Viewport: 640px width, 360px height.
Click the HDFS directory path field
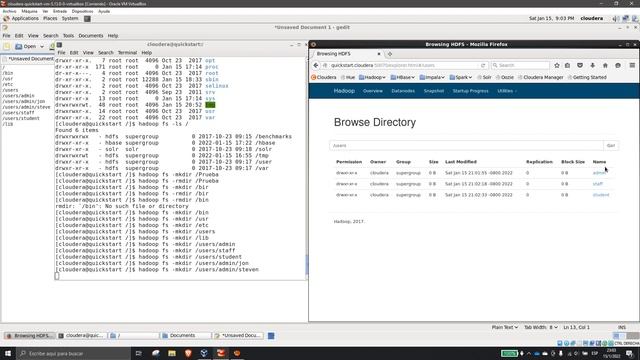466,146
